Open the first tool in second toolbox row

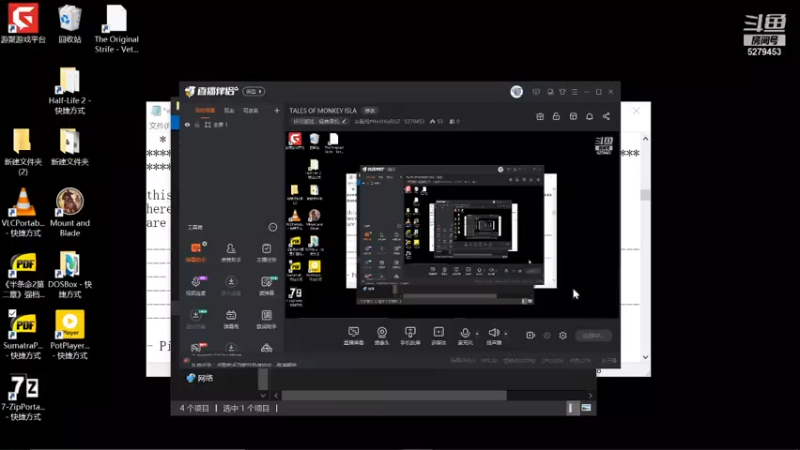[x=196, y=285]
